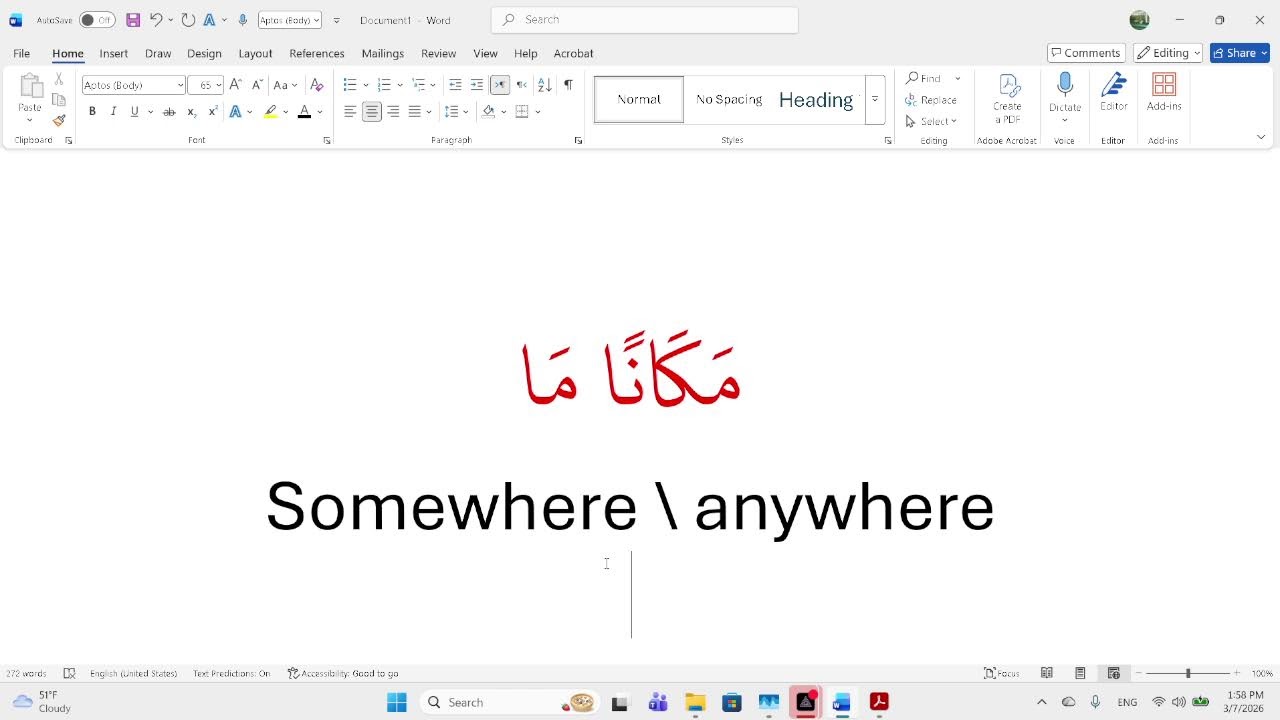
Task: Set right-to-left text direction
Action: point(522,85)
